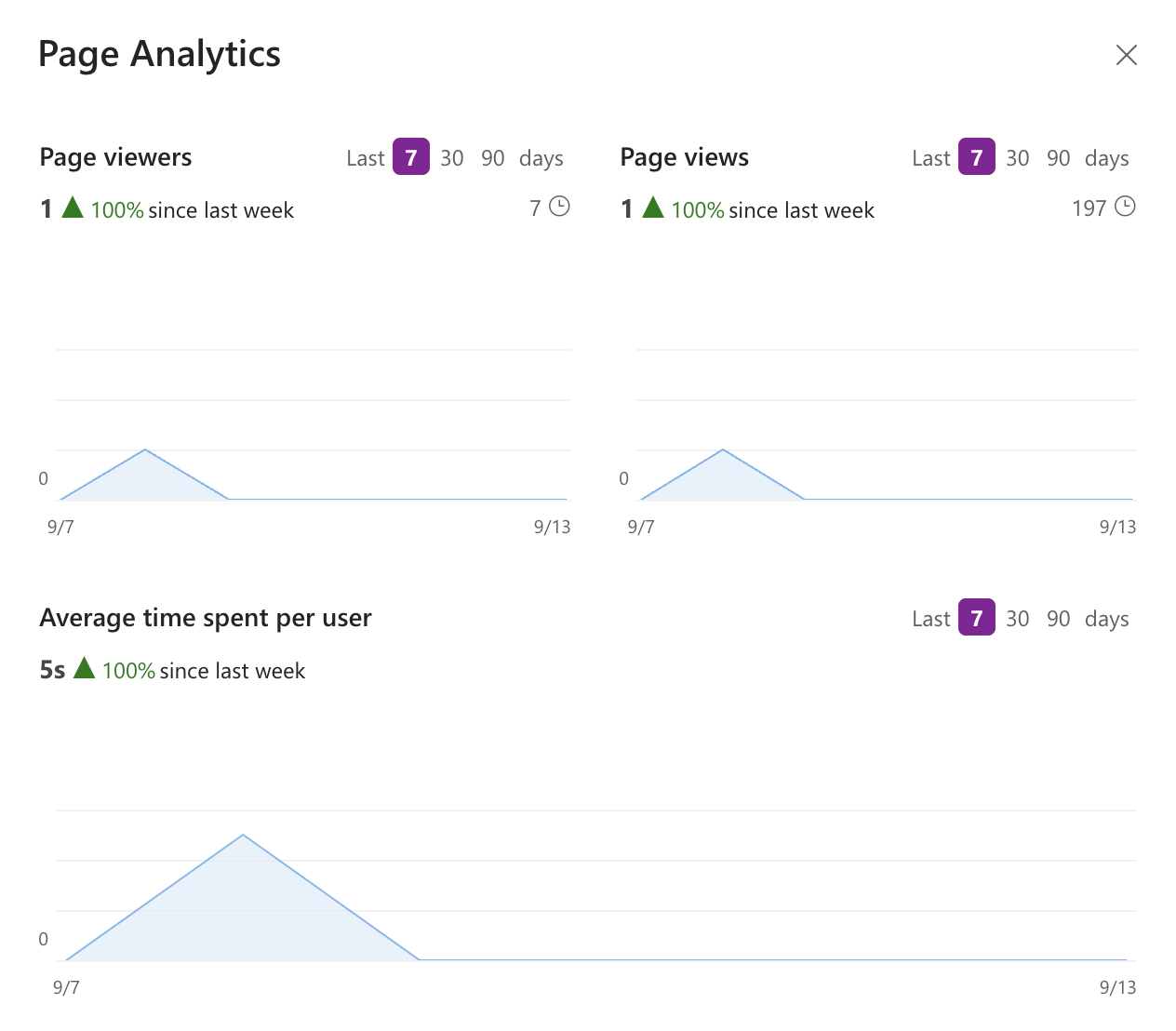Click the peak of the Page viewers chart
The image size is (1176, 1031).
(x=145, y=450)
